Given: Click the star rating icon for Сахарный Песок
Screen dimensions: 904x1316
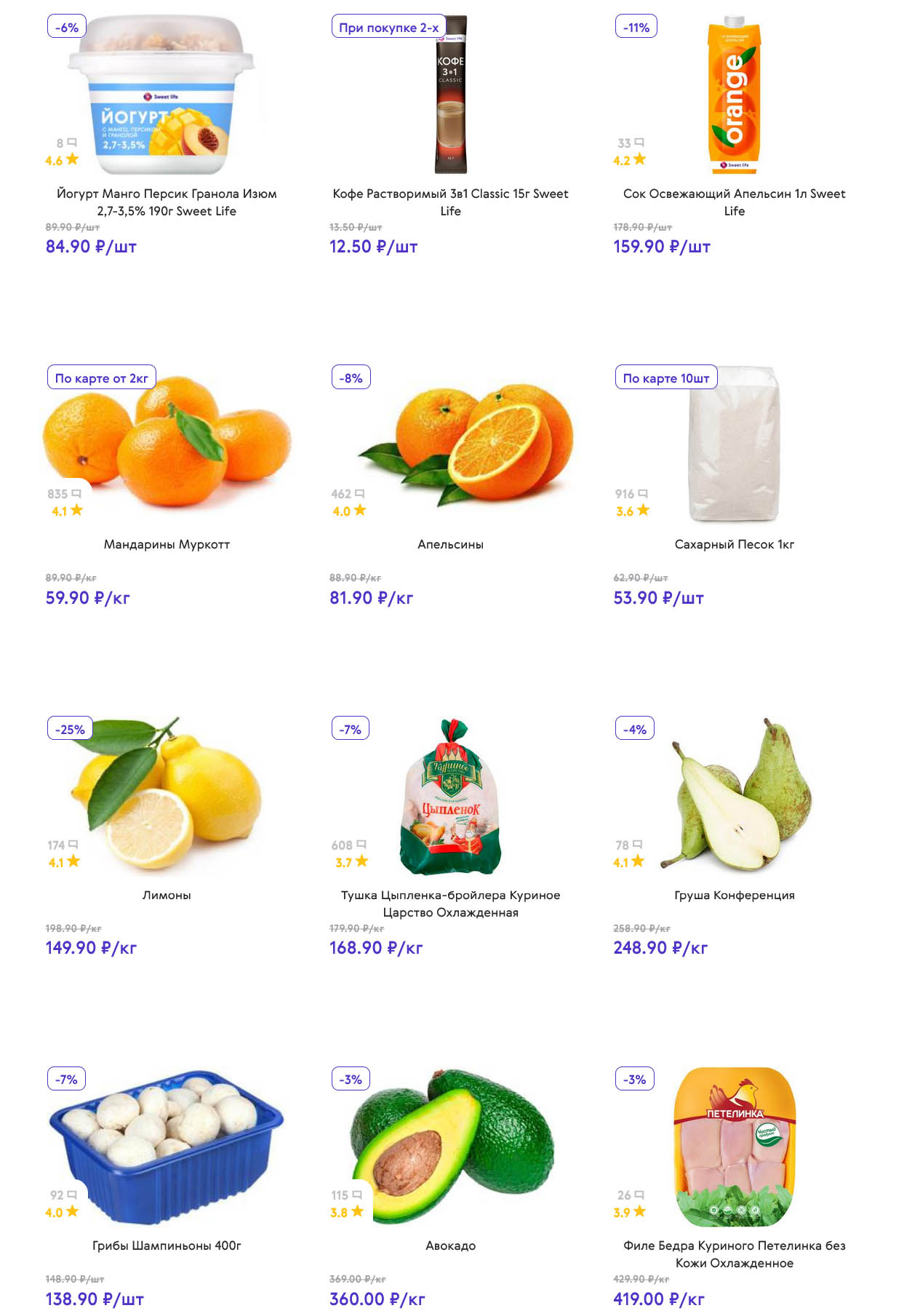Looking at the screenshot, I should 643,511.
